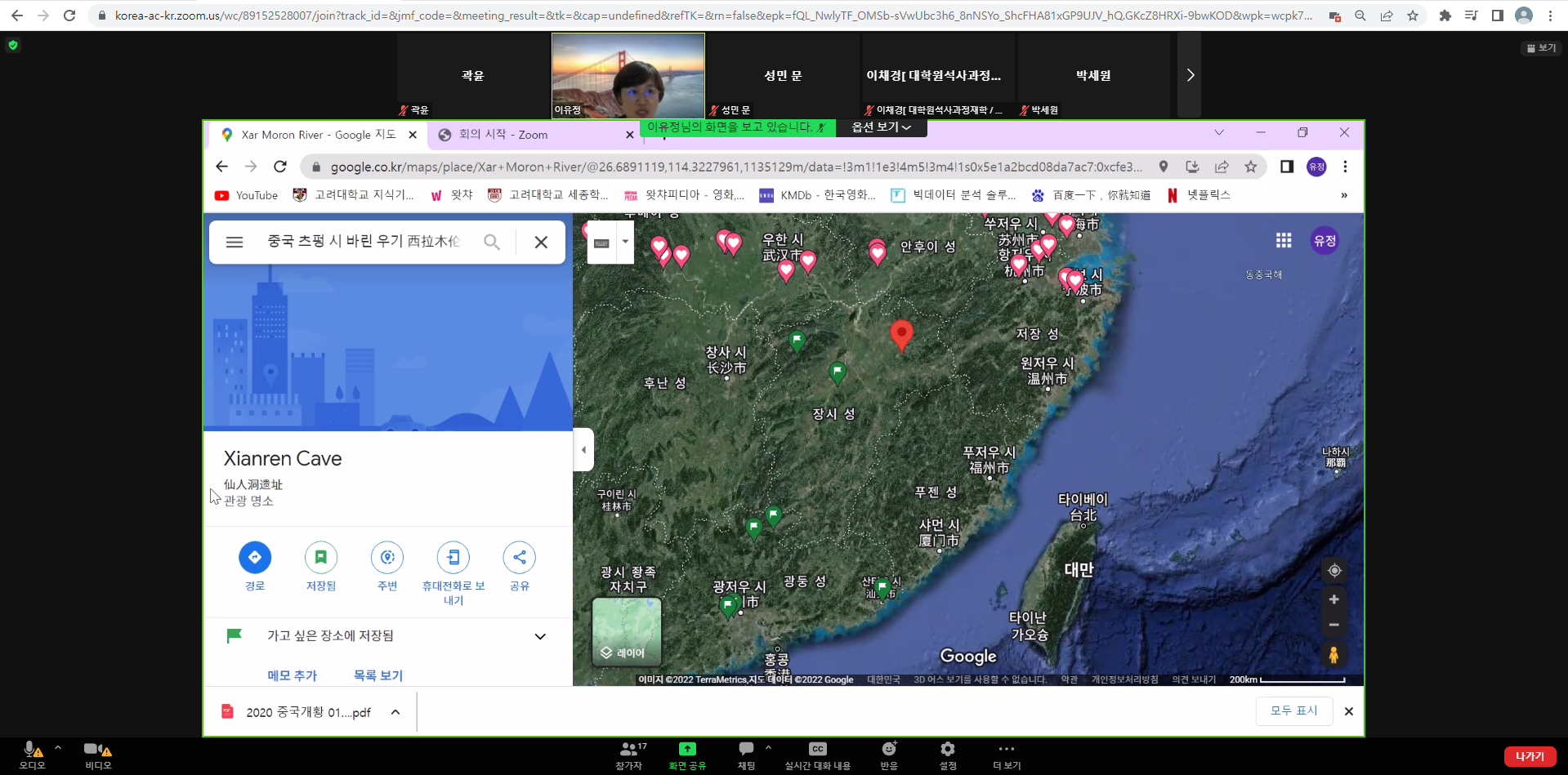Viewport: 1568px width, 775px height.
Task: Click Send to phone icon
Action: [x=453, y=558]
